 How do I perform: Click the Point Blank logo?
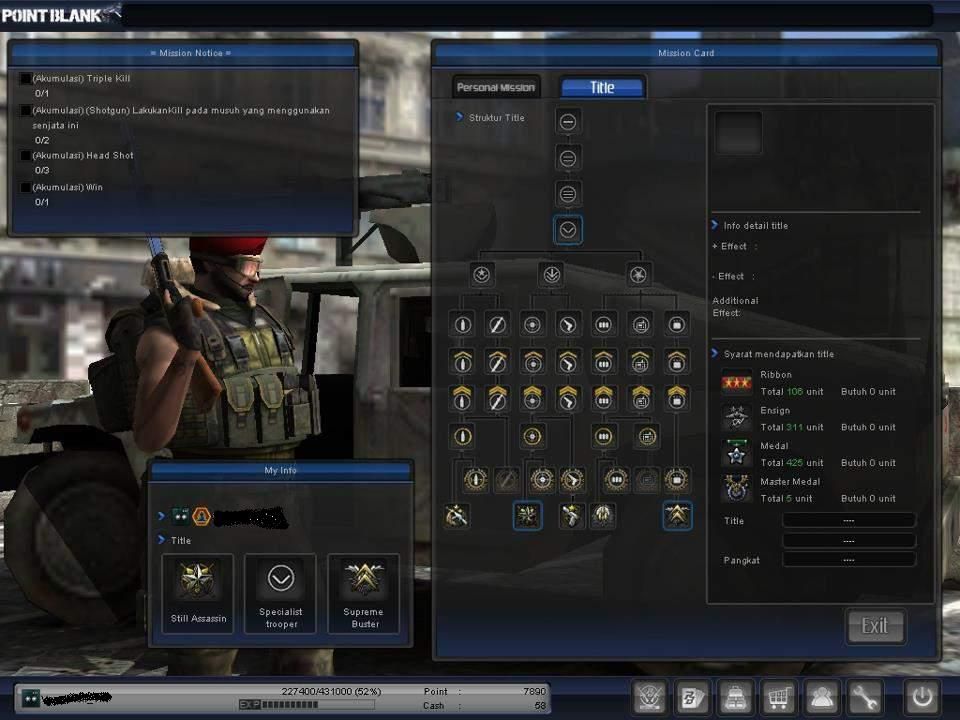click(61, 14)
